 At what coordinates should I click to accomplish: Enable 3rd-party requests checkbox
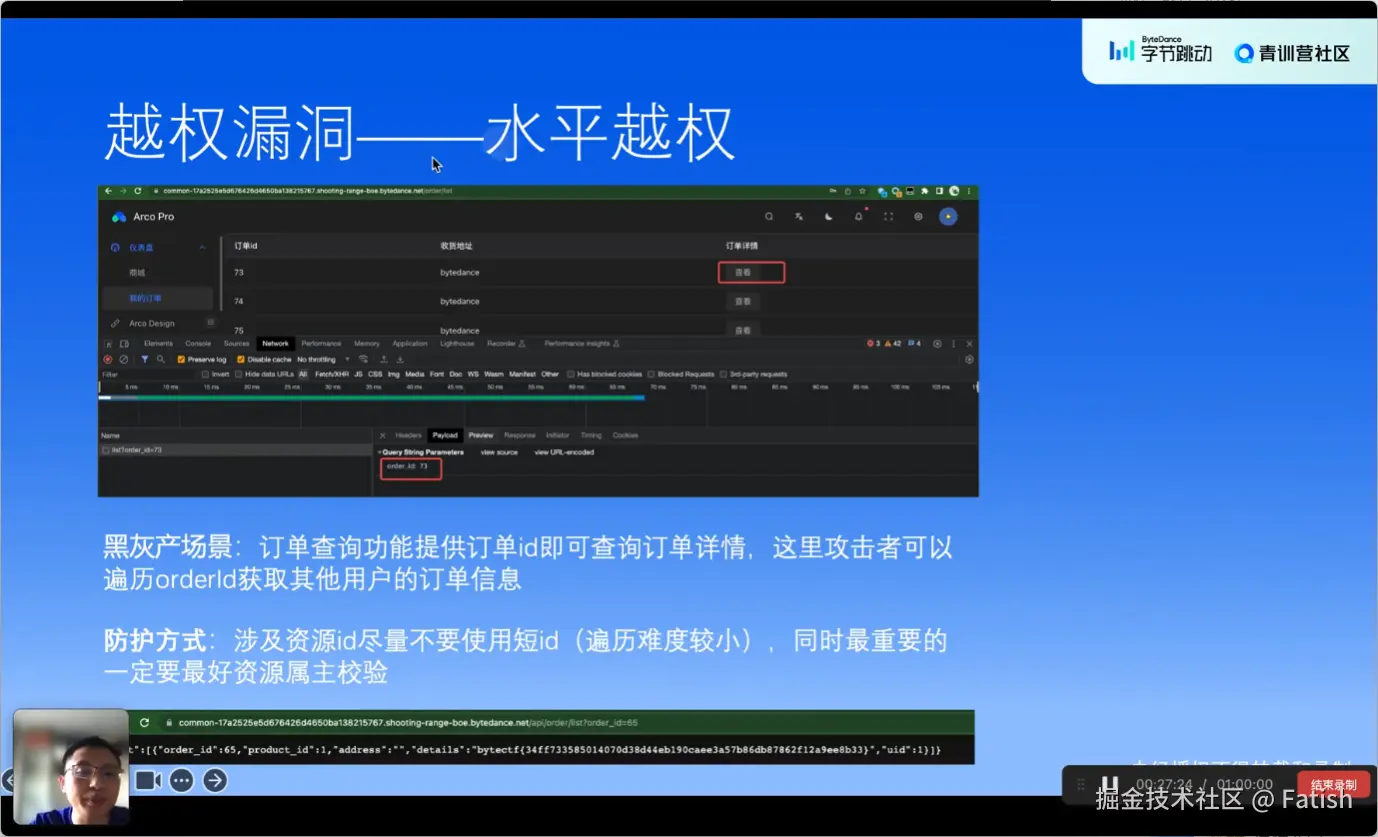point(723,374)
